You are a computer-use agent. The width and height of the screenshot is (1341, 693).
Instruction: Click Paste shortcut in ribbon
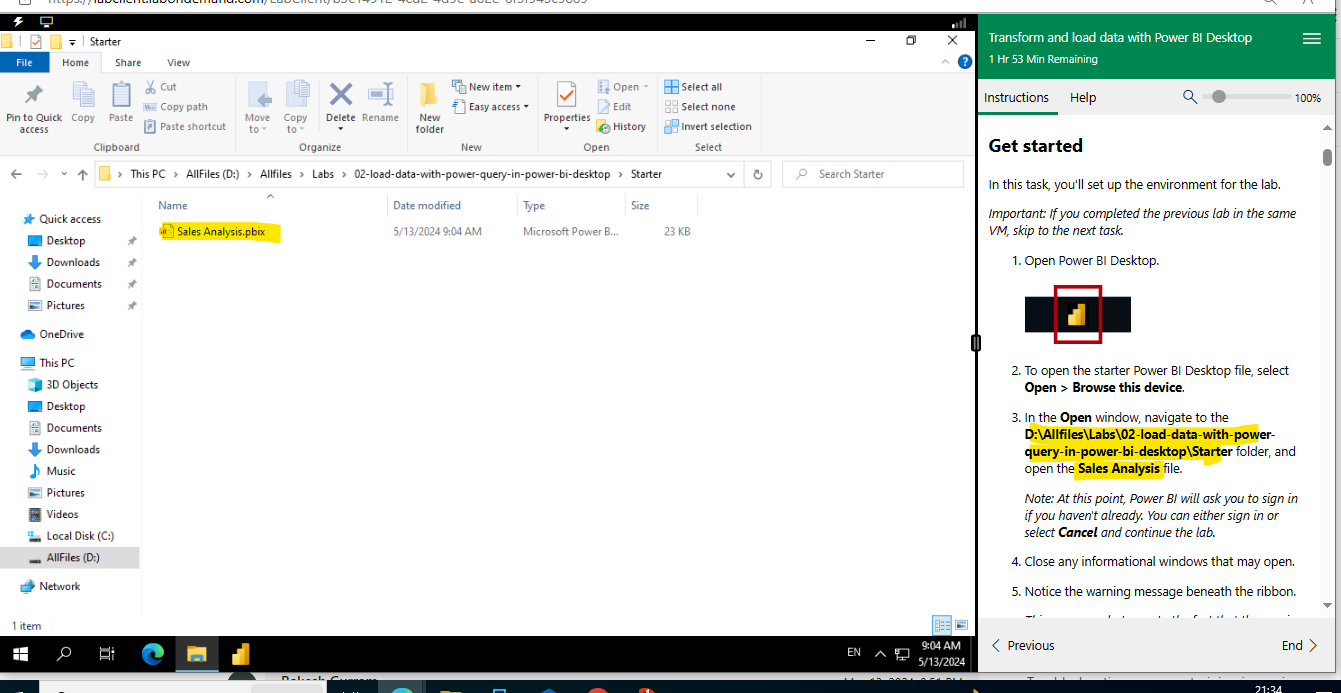tap(185, 127)
